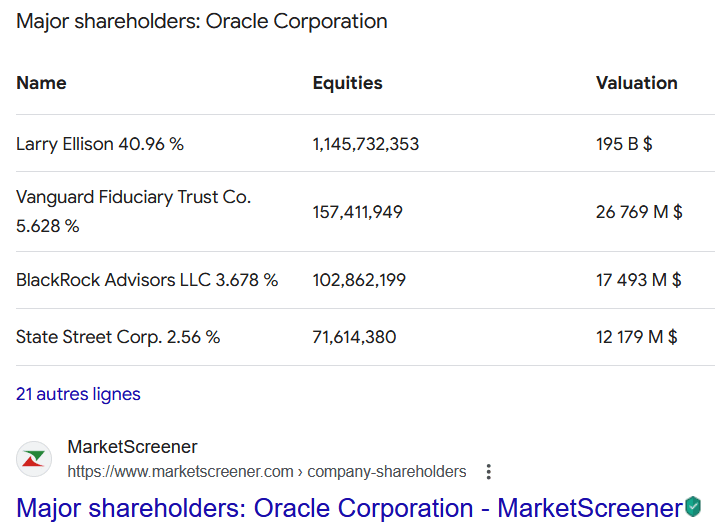Viewport: 715px width, 528px height.
Task: Click the 1,145,732,353 equities value
Action: point(366,144)
